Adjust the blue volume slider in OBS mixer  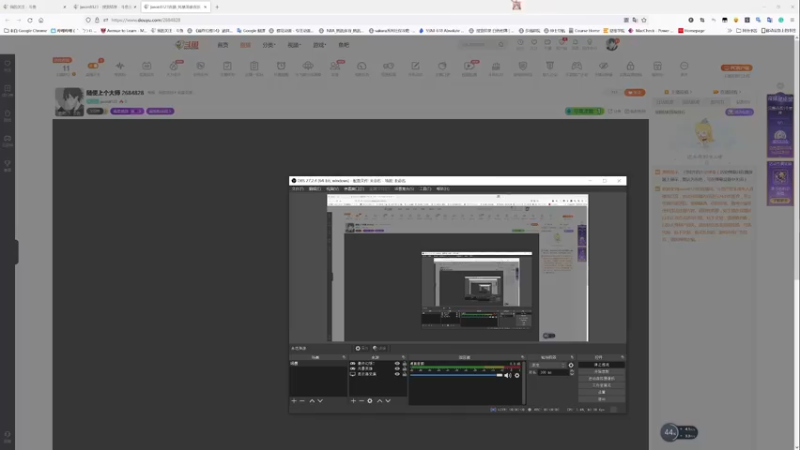pos(457,375)
